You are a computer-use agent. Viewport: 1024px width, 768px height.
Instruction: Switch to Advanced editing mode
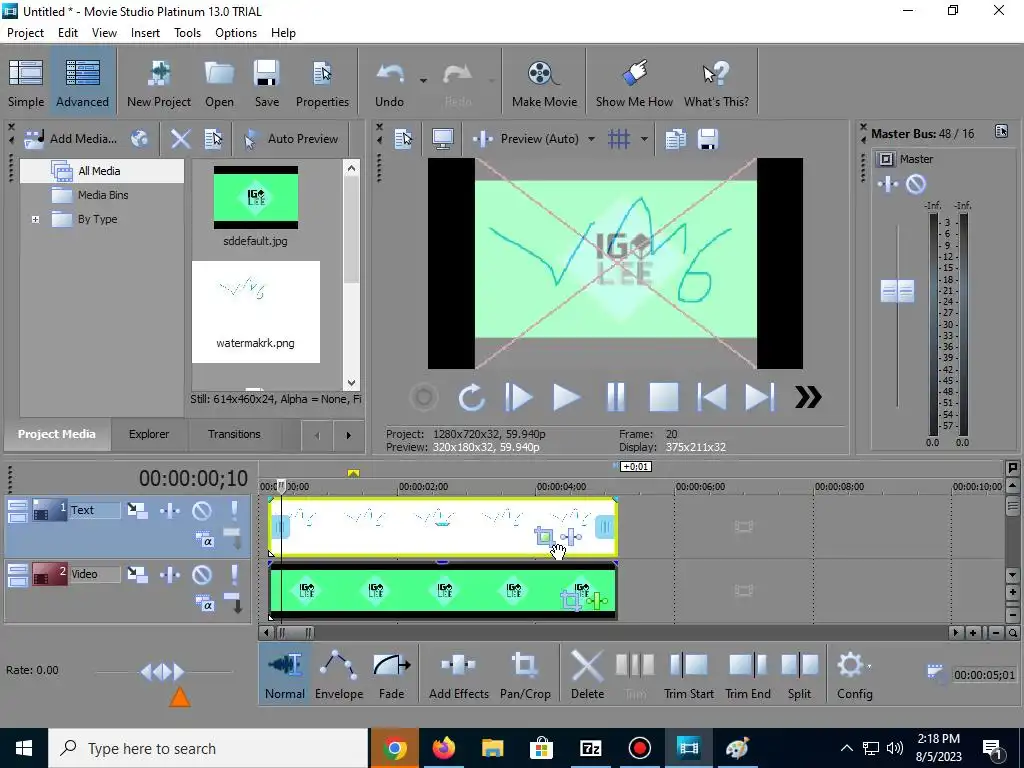pos(82,83)
